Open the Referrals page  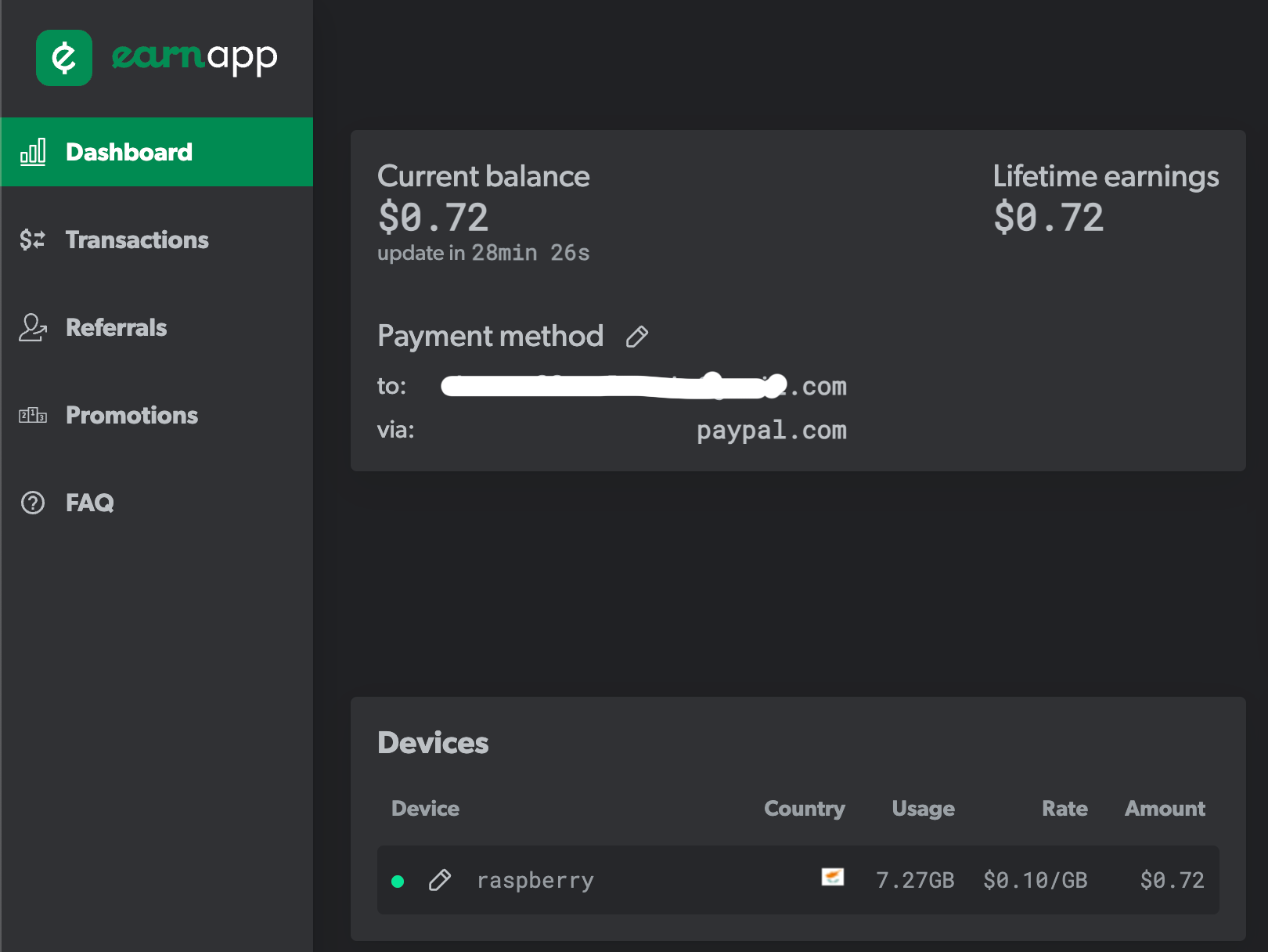click(116, 328)
